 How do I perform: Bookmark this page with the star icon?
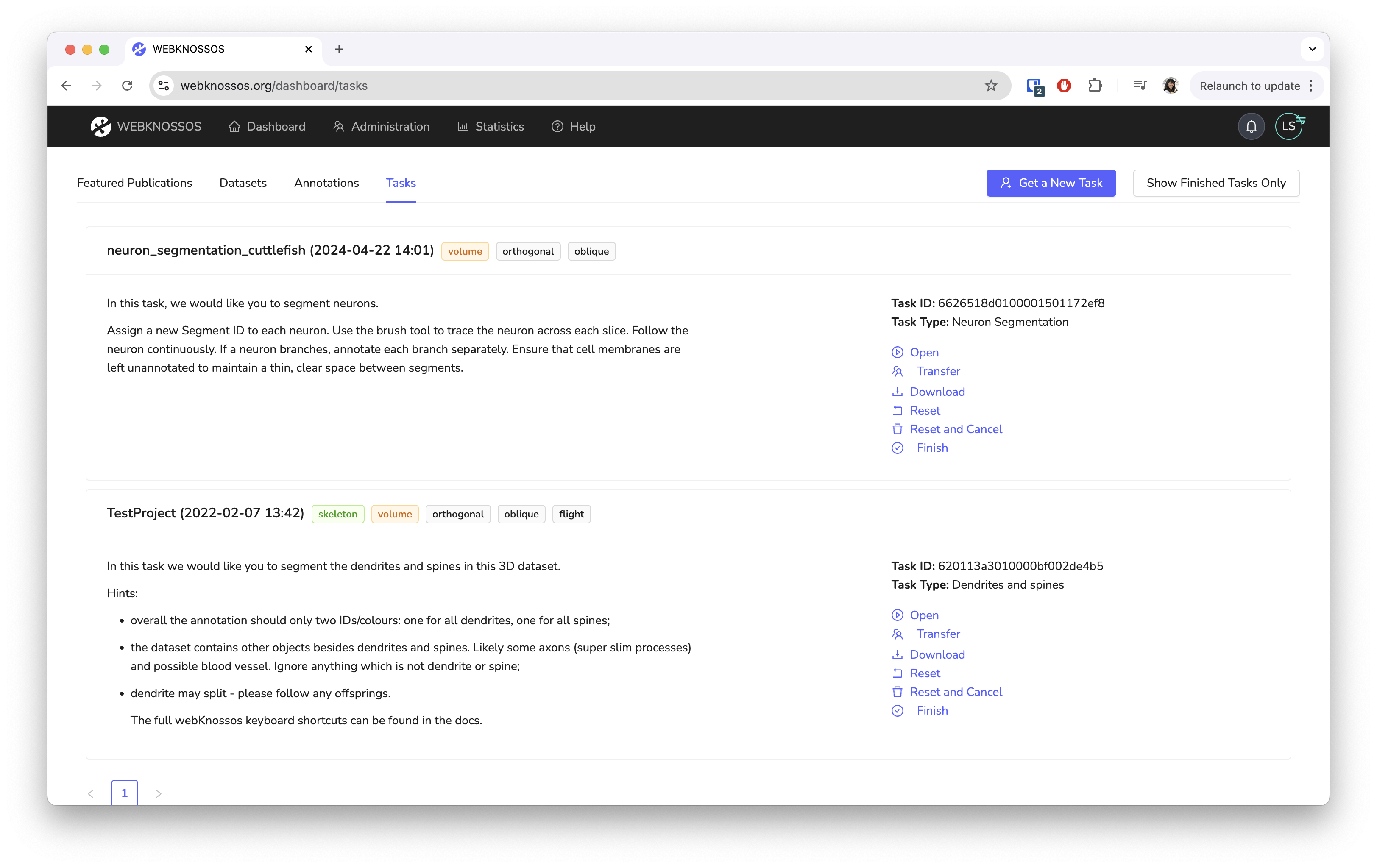[991, 86]
